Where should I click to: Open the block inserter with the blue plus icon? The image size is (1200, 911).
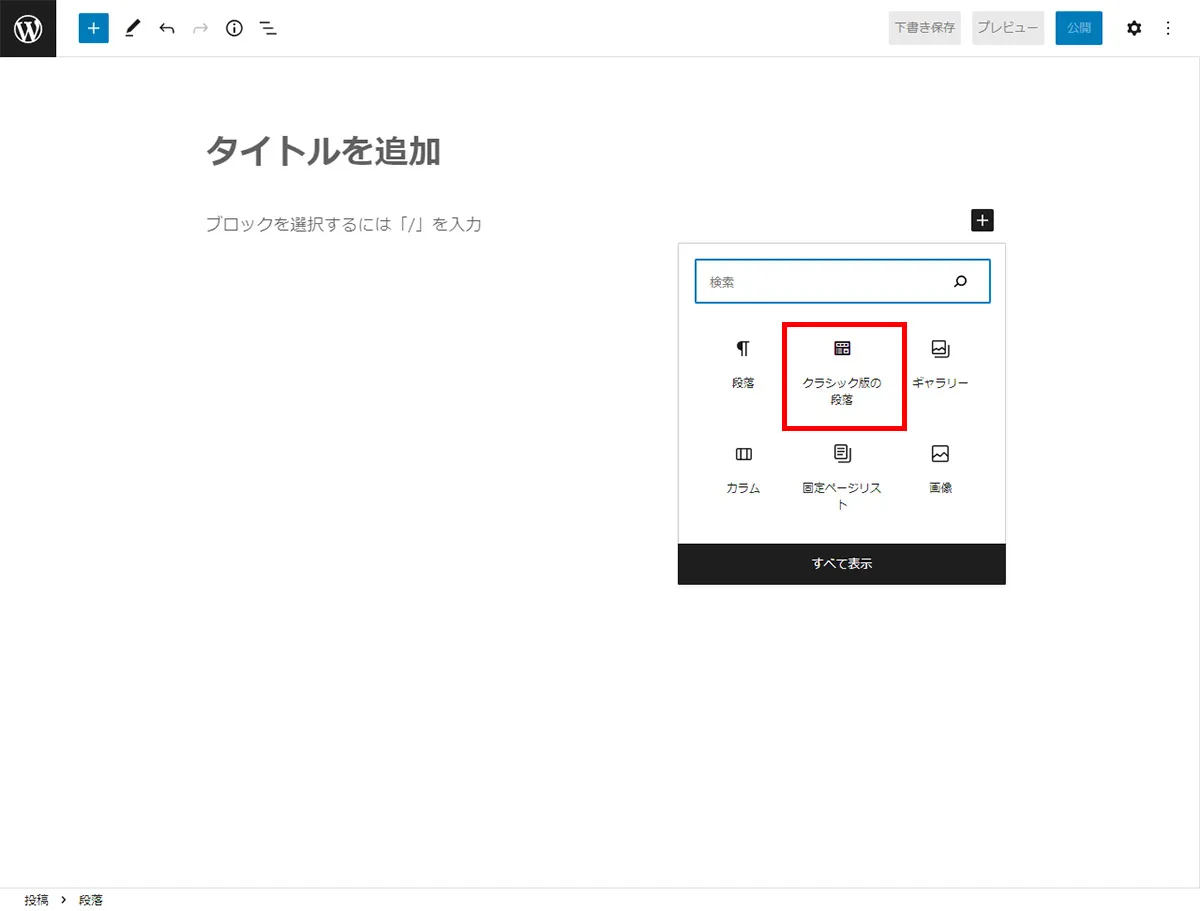93,28
